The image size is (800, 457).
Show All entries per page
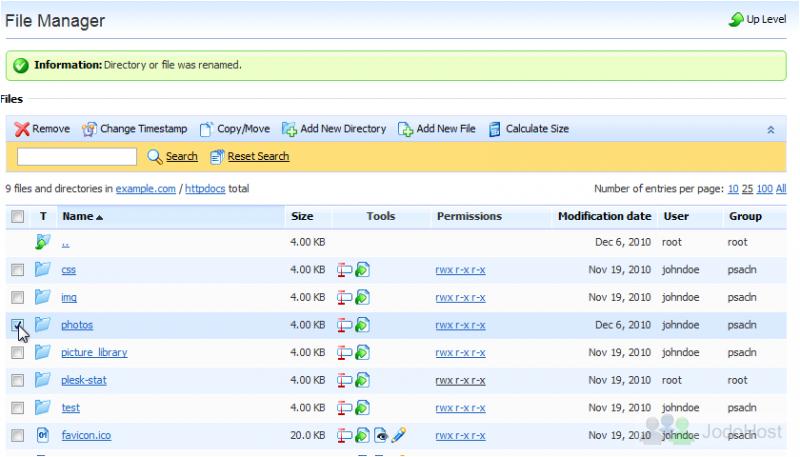point(781,189)
